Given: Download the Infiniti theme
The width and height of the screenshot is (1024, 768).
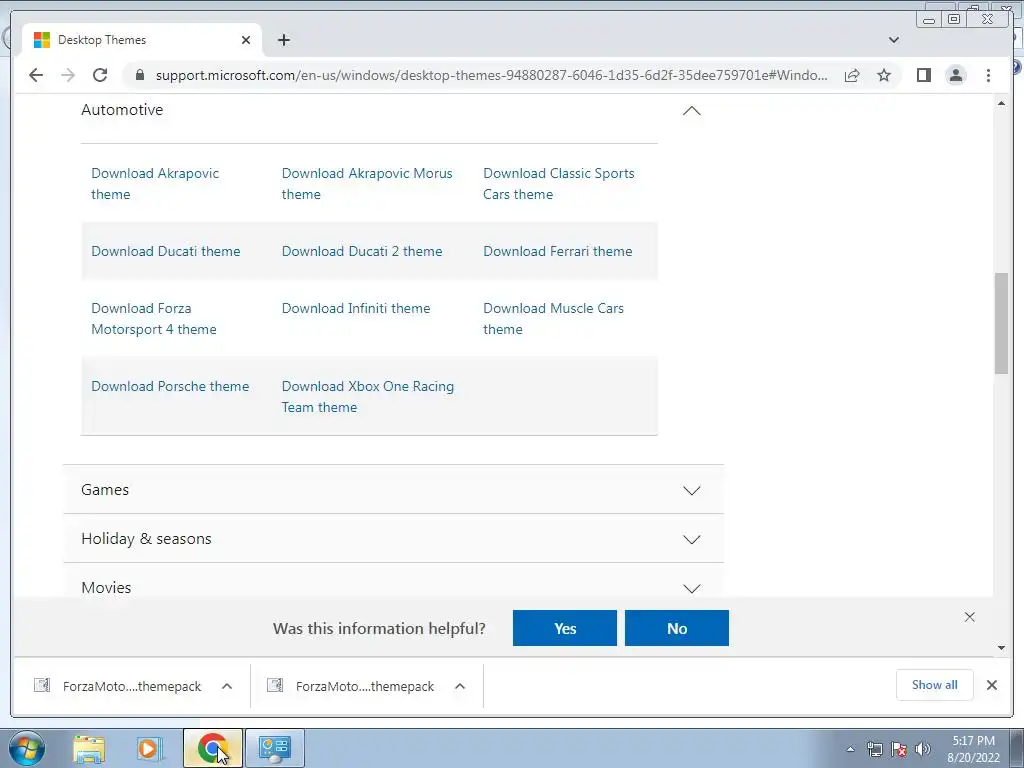Looking at the screenshot, I should [x=356, y=308].
